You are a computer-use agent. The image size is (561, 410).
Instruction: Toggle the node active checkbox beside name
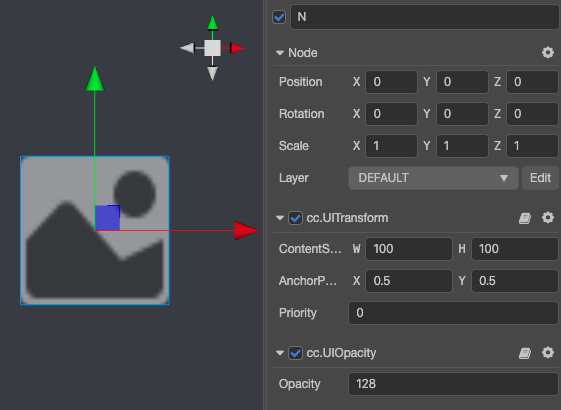coord(279,17)
